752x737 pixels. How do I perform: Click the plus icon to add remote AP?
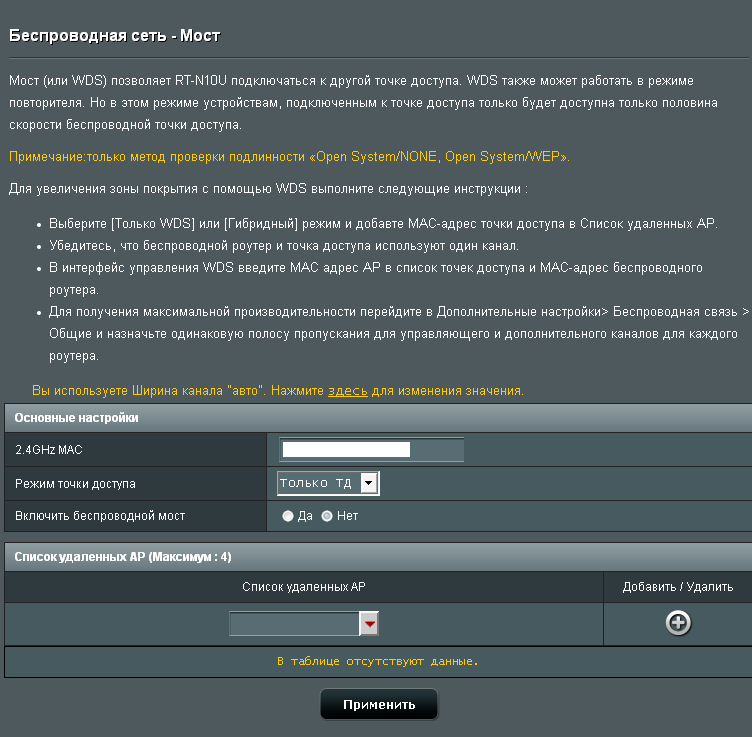click(678, 623)
